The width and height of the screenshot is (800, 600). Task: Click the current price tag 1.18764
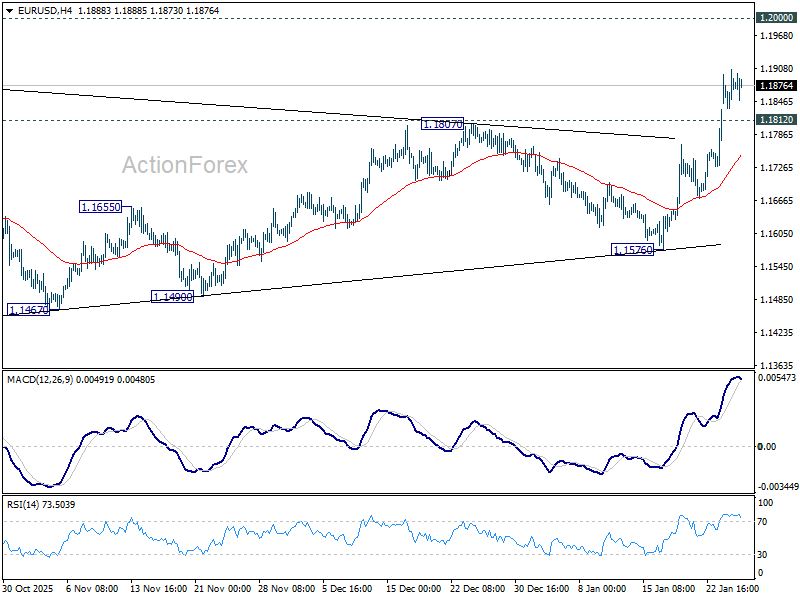(x=776, y=85)
